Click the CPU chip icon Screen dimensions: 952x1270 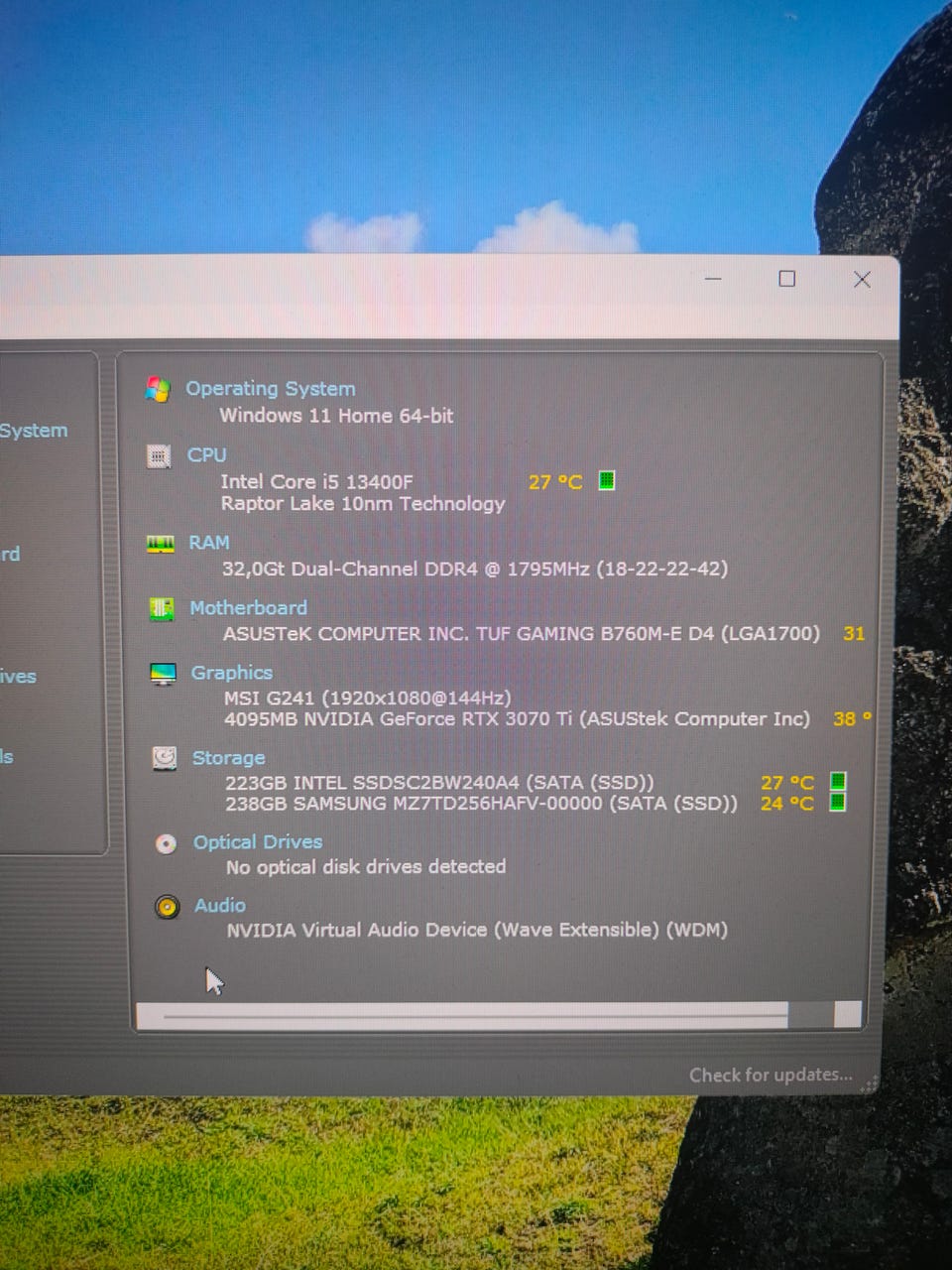coord(159,455)
